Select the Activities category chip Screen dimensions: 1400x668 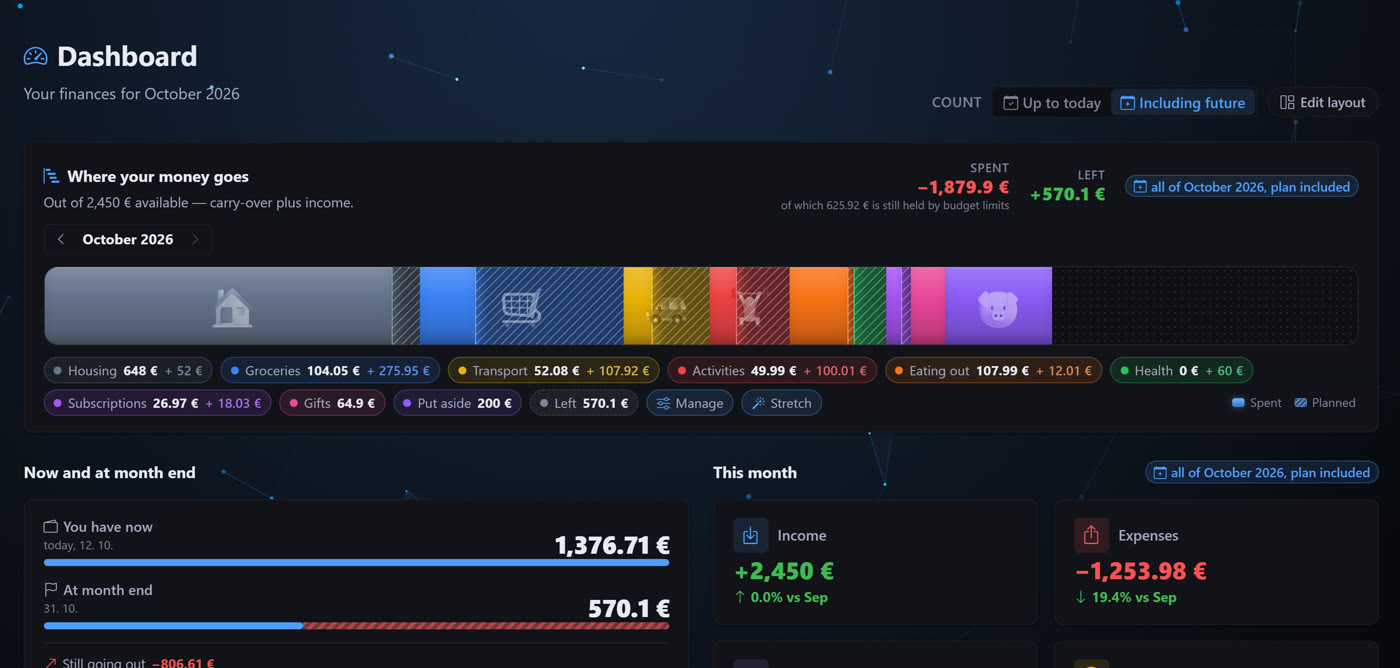coord(772,371)
